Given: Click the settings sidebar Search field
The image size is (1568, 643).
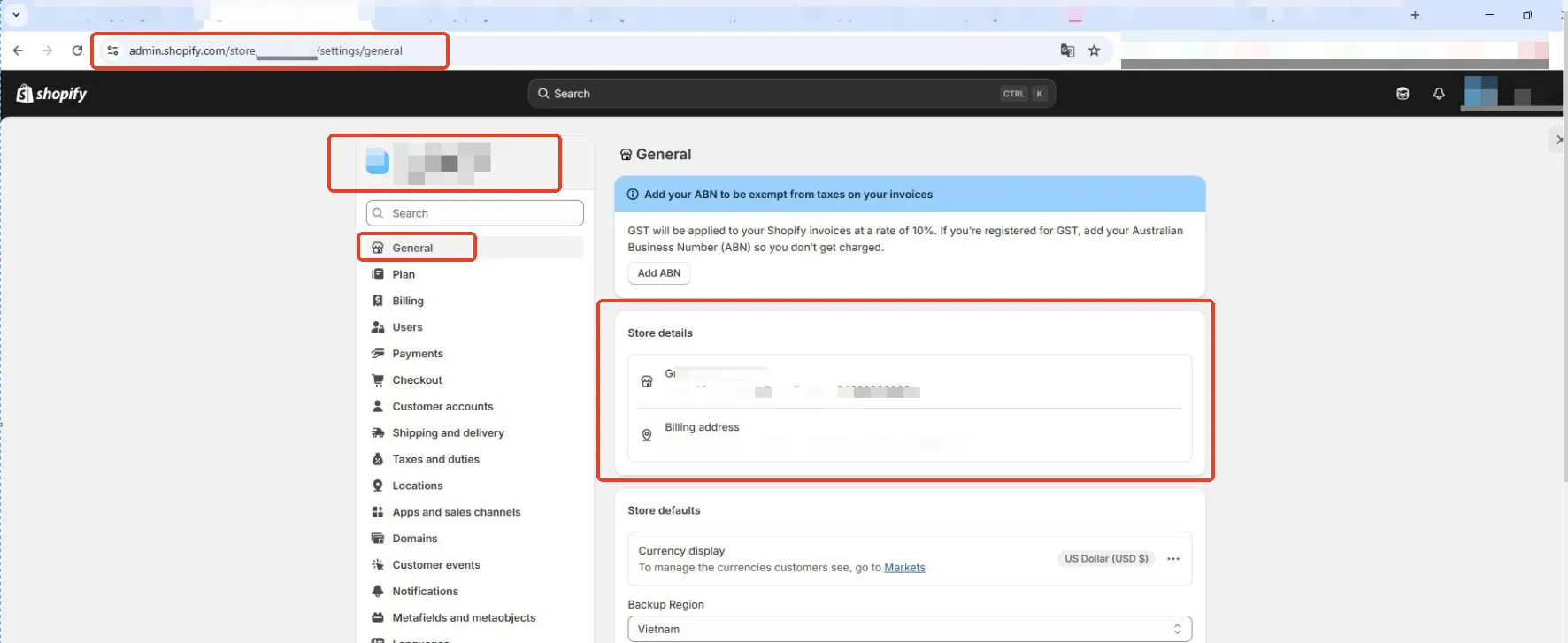Looking at the screenshot, I should coord(475,213).
